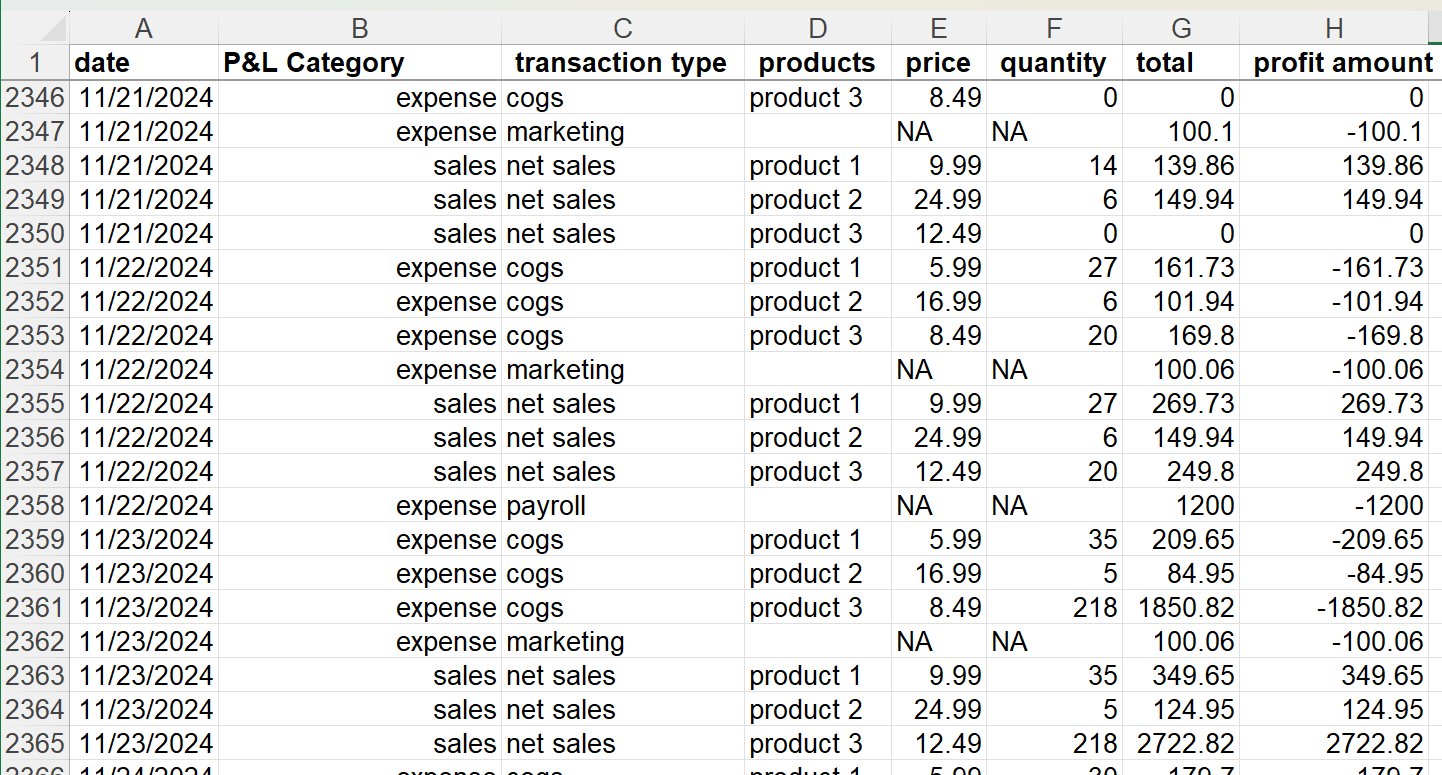Viewport: 1442px width, 775px height.
Task: Select the 1850.82 total cell in row 2361
Action: pyautogui.click(x=1180, y=607)
